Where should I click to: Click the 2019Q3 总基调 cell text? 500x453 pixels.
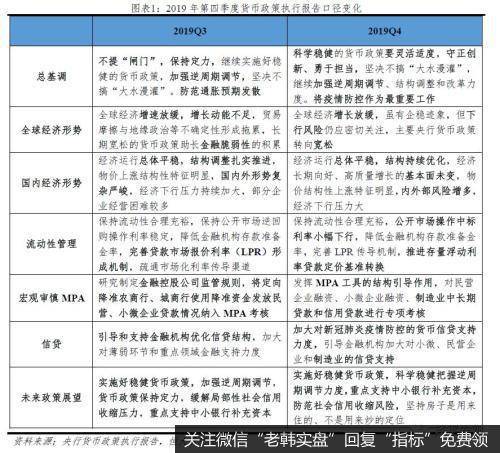[x=190, y=76]
